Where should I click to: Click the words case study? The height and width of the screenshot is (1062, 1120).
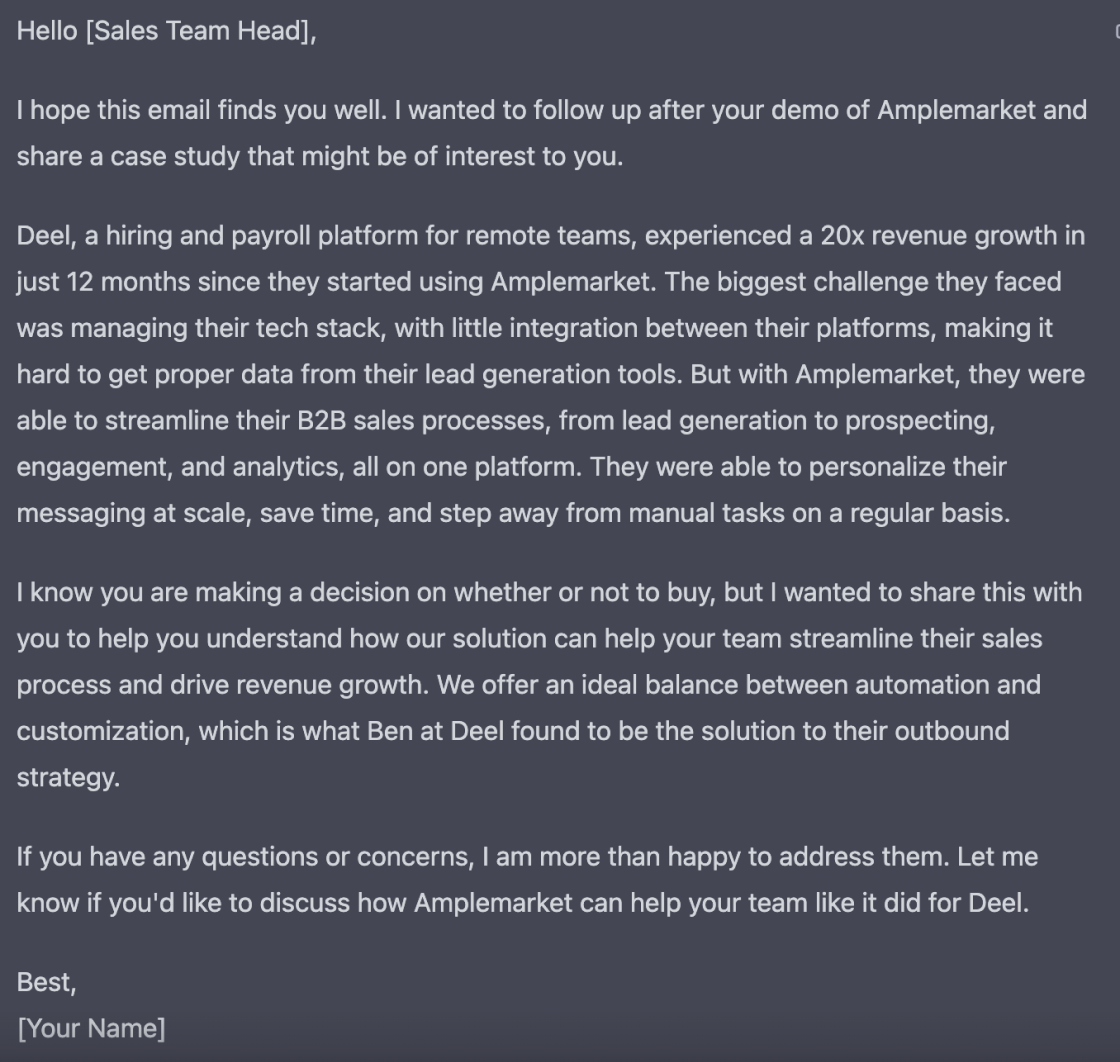174,156
